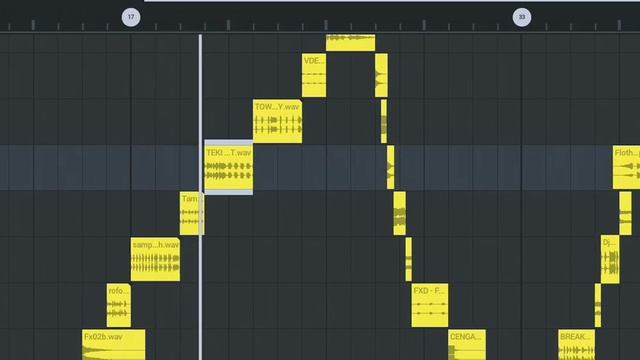Jump to bar 33 timeline marker
Screen dimensions: 640x360
click(x=522, y=17)
